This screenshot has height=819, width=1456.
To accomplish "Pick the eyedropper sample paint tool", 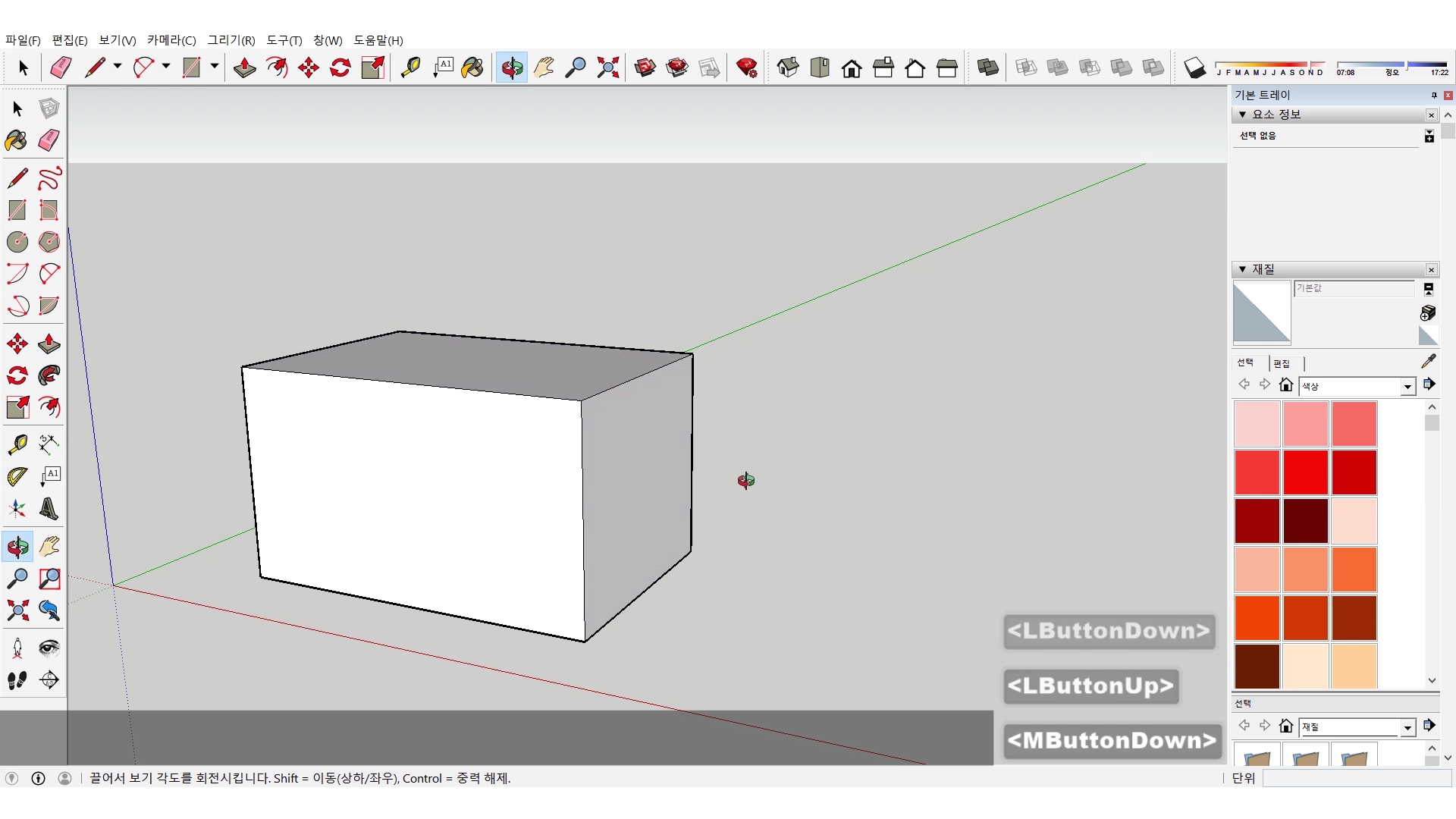I will pyautogui.click(x=1428, y=362).
